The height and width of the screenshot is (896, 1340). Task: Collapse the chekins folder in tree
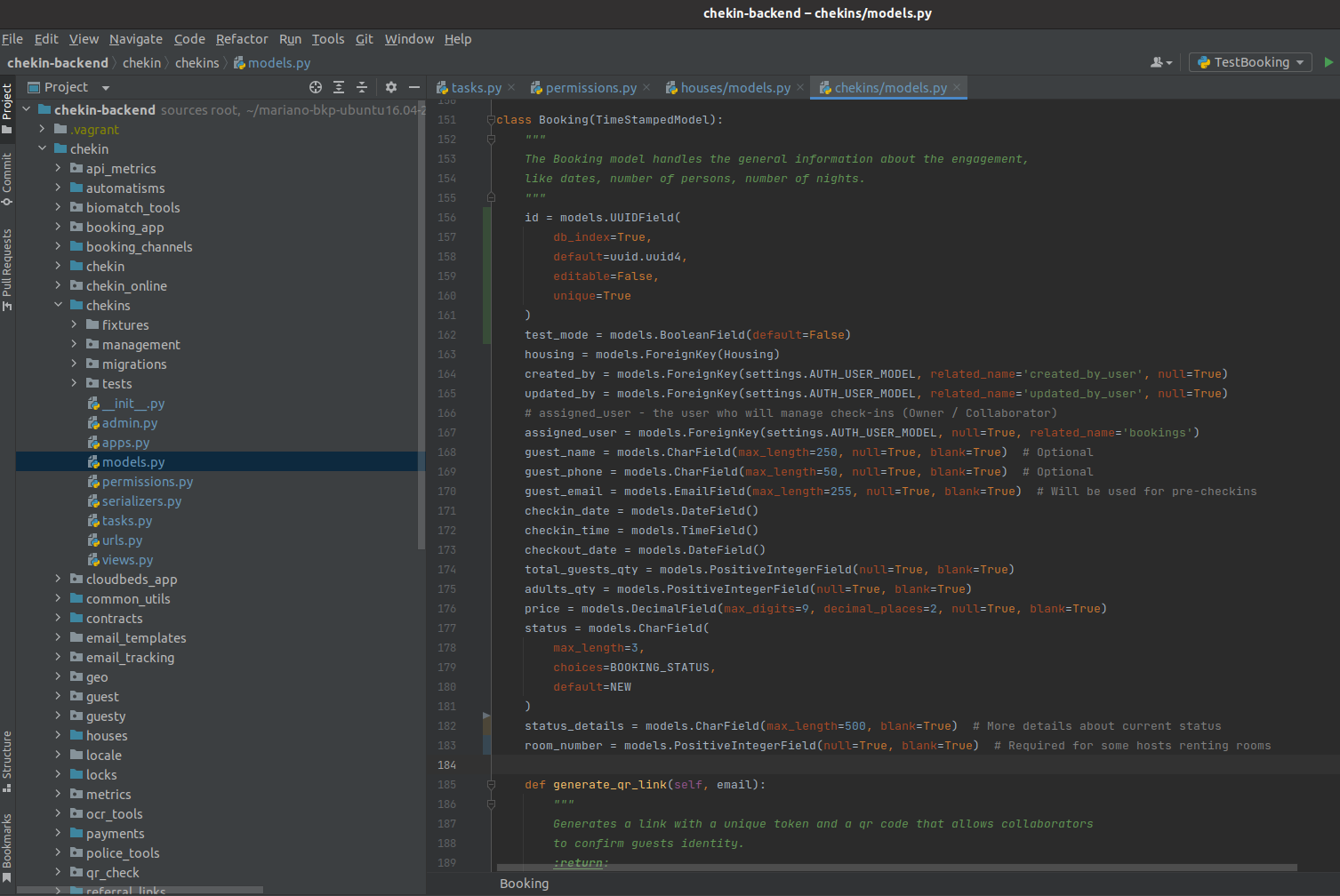[59, 305]
